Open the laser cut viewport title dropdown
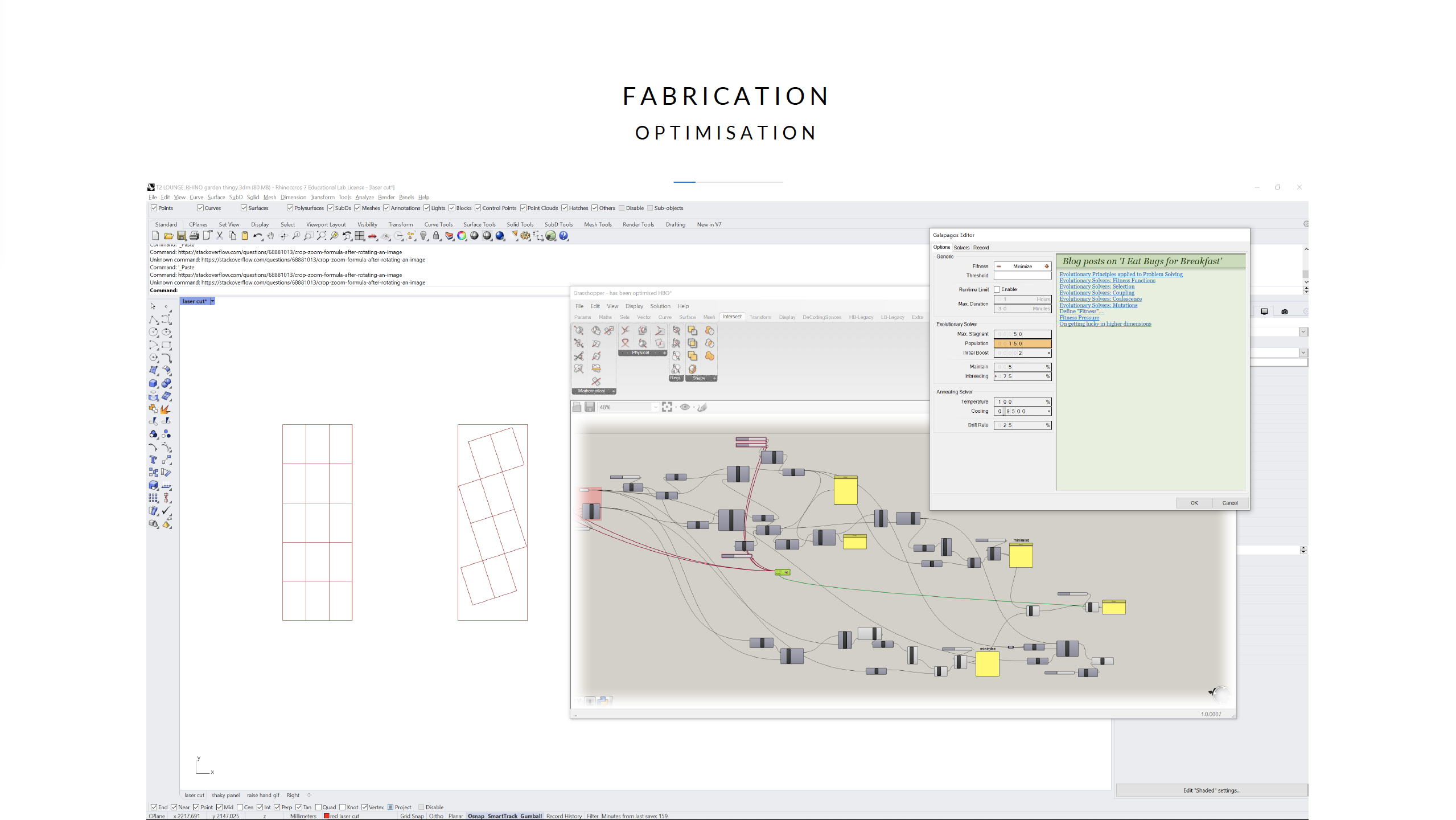 [x=212, y=301]
